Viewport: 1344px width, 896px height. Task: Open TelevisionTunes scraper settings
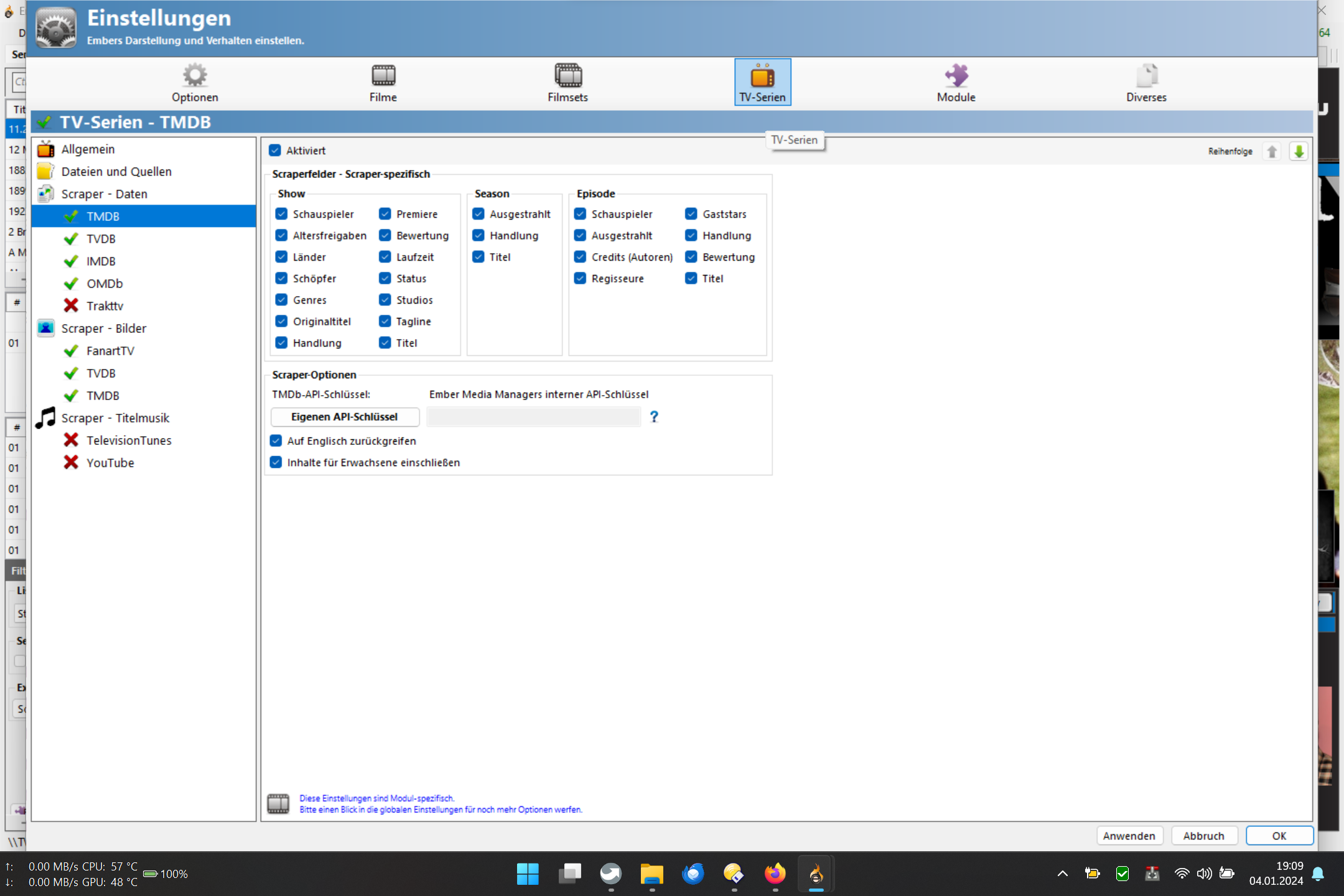[129, 441]
